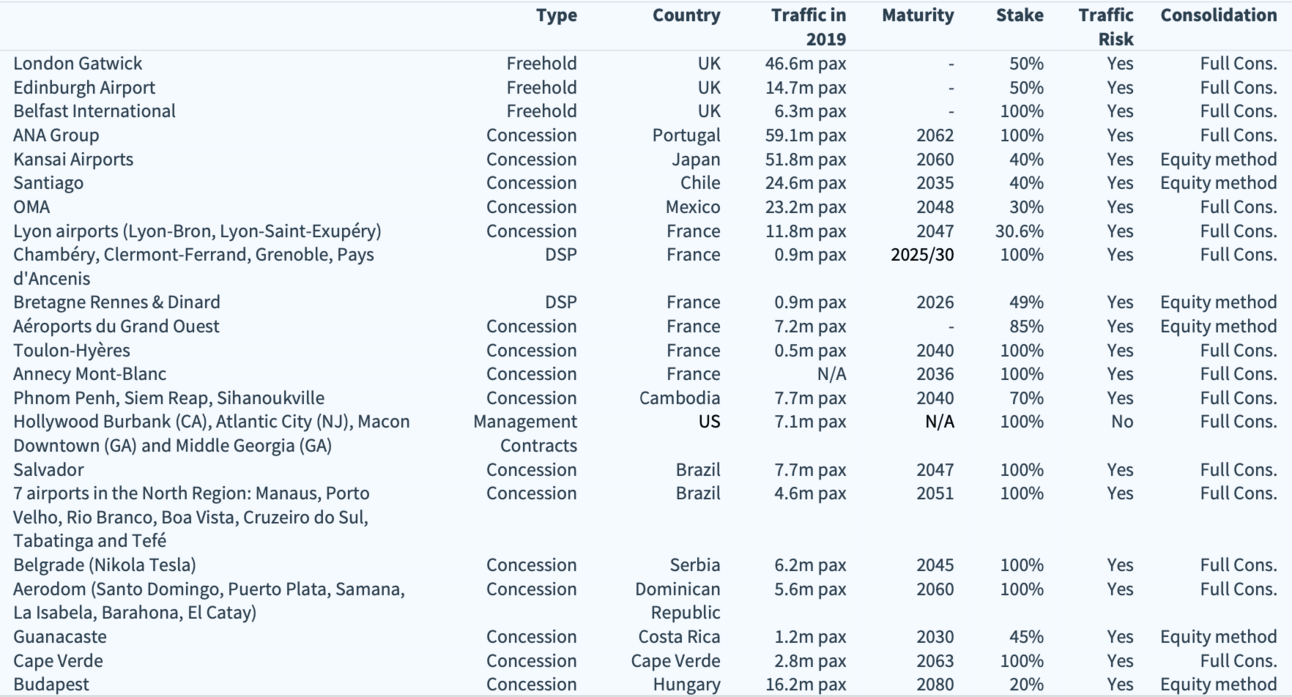
Task: Click the Management Contracts type cell
Action: pos(525,434)
